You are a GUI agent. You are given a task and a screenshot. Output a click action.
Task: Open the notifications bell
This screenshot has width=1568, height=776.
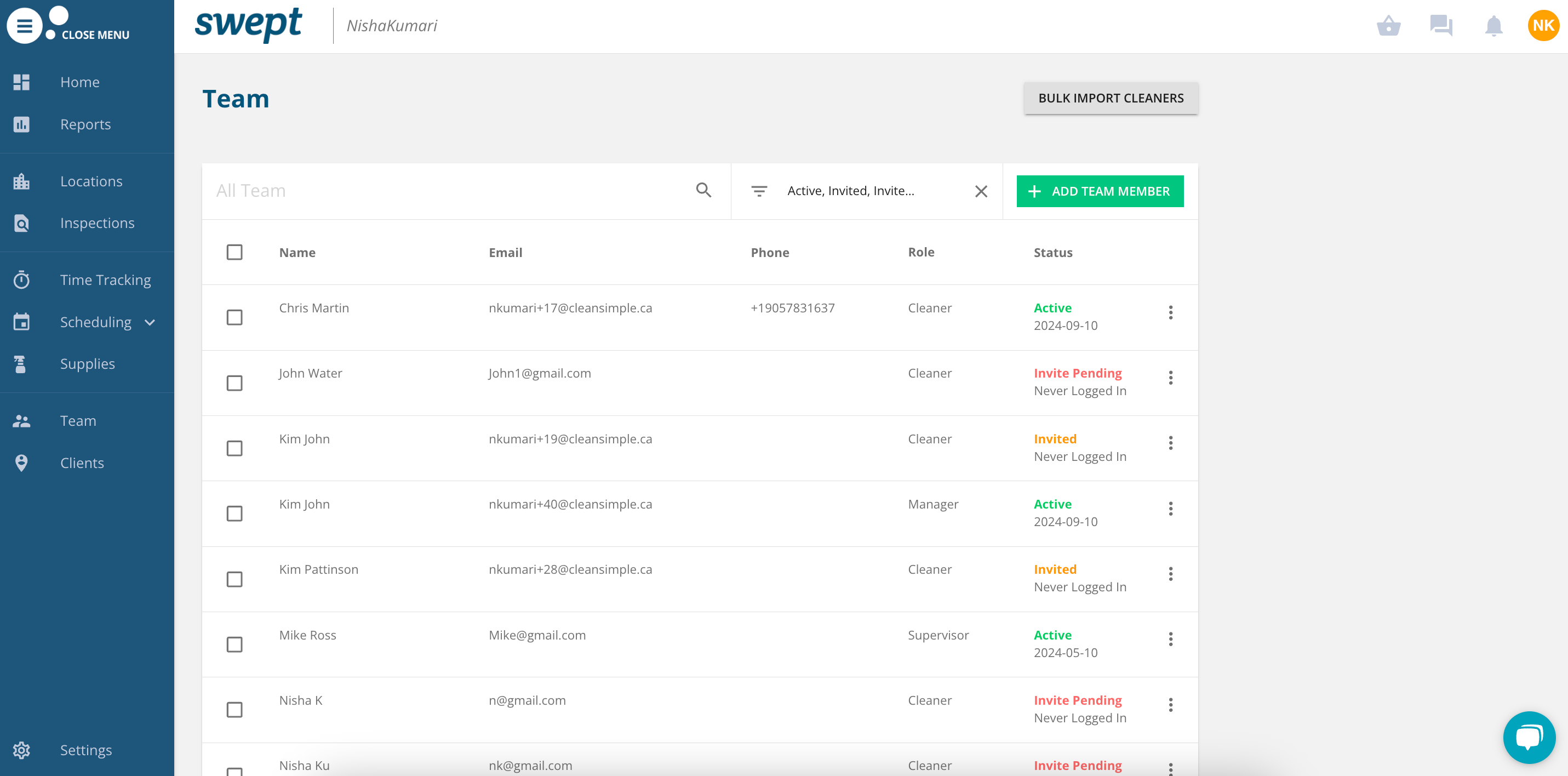tap(1493, 26)
